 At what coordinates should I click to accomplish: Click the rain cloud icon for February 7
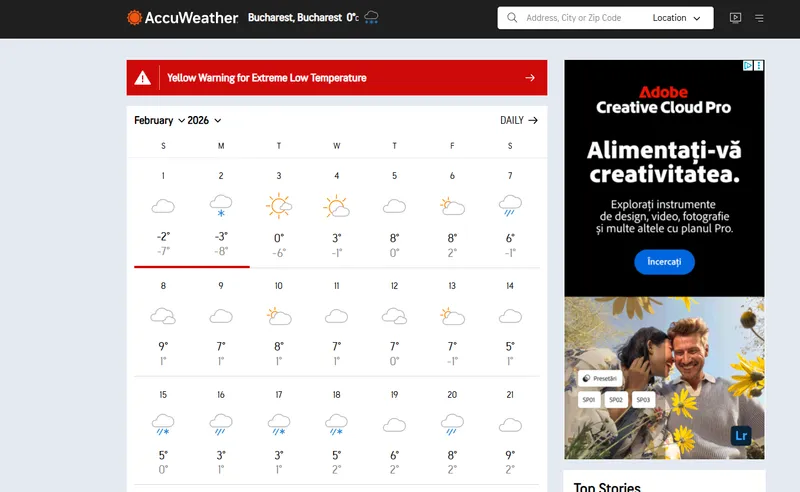pos(510,205)
